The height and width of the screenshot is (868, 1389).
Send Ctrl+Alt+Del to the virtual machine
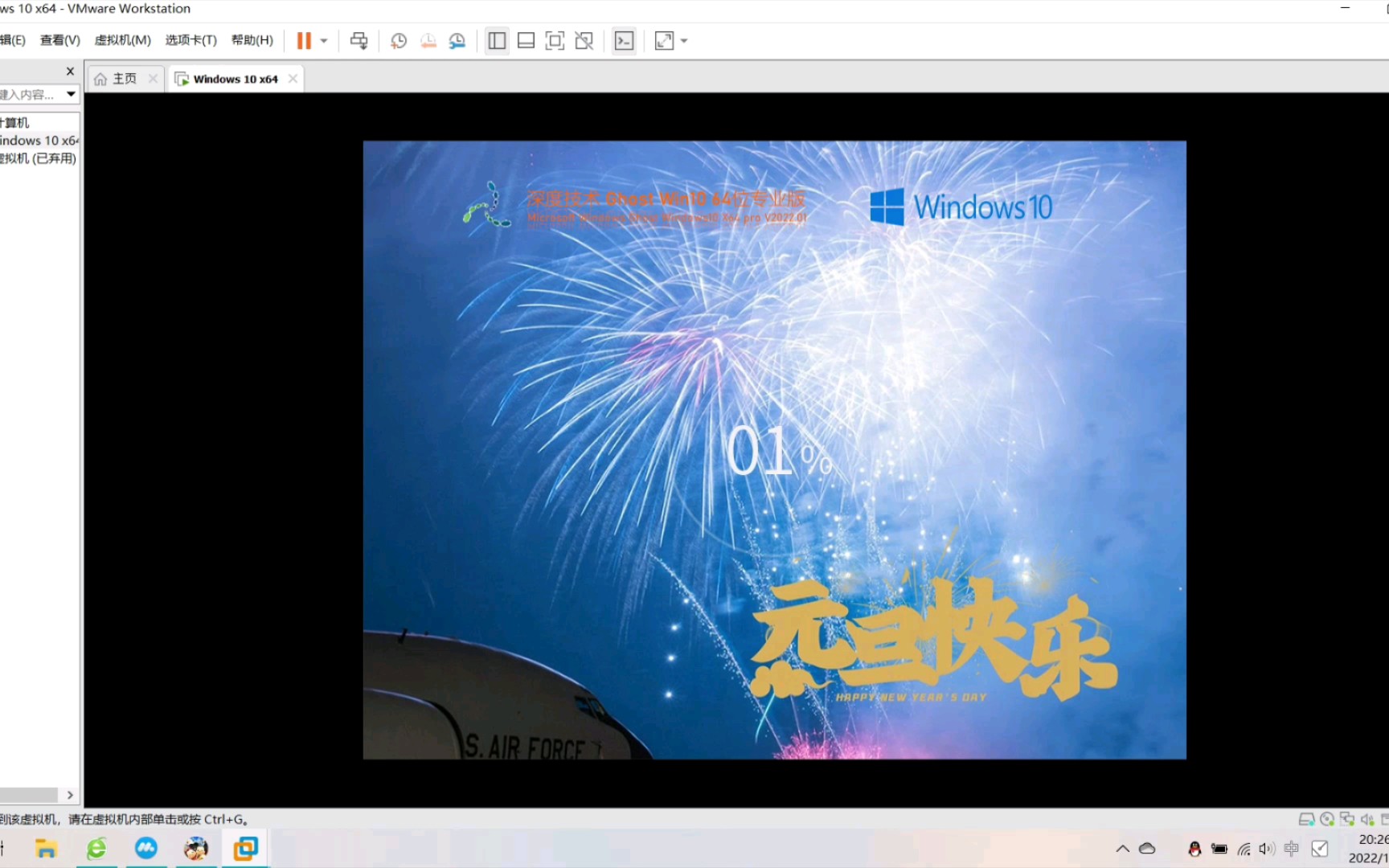point(359,41)
